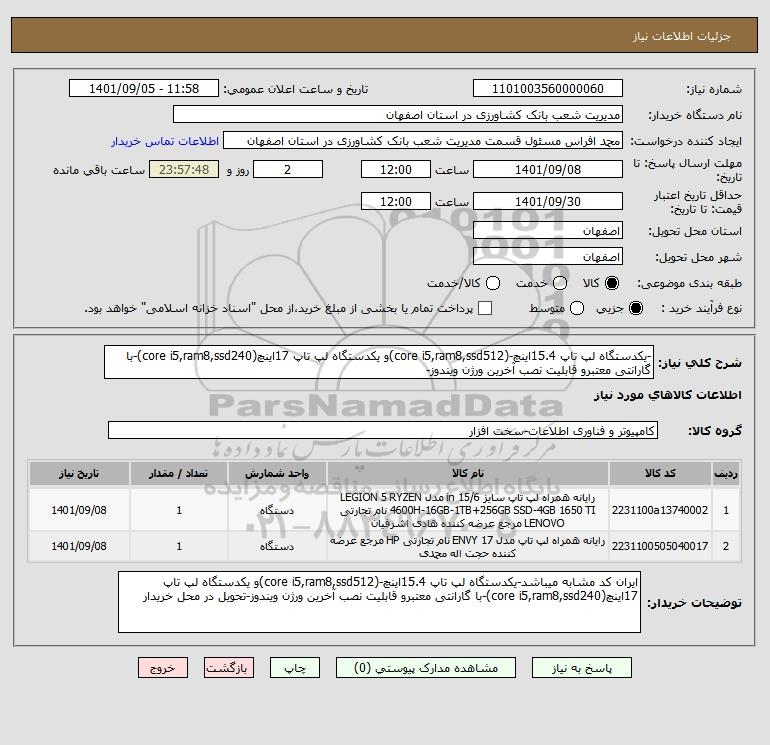Image resolution: width=770 pixels, height=745 pixels.
Task: Click the توضیحات خریدار text area
Action: pyautogui.click(x=379, y=602)
